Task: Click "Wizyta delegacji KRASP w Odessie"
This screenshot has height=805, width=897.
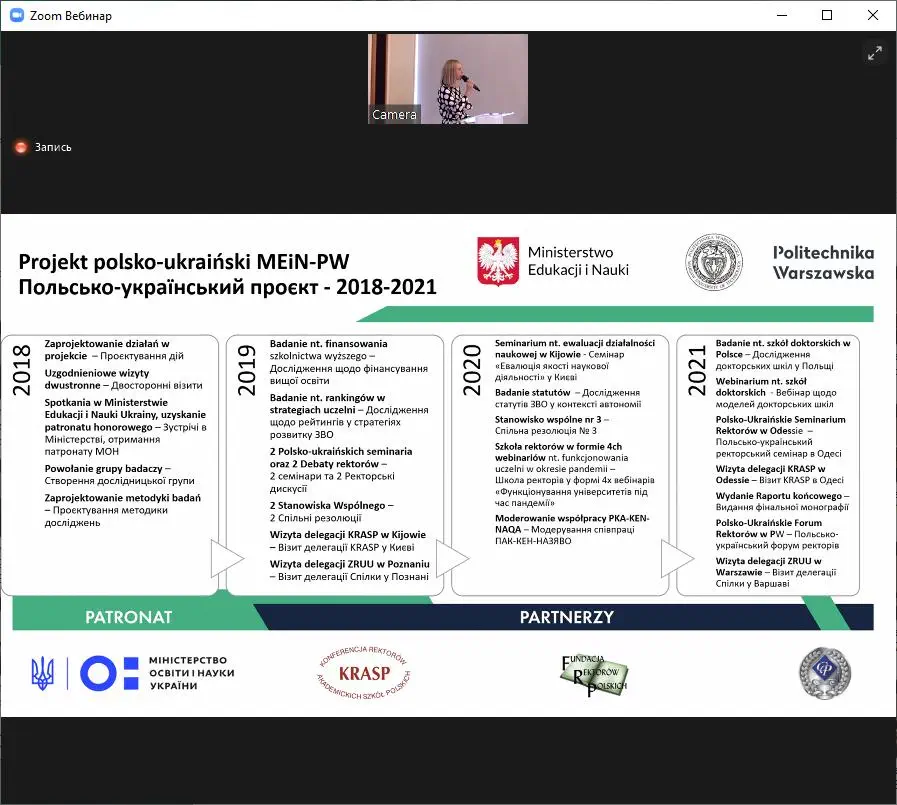Action: (771, 474)
